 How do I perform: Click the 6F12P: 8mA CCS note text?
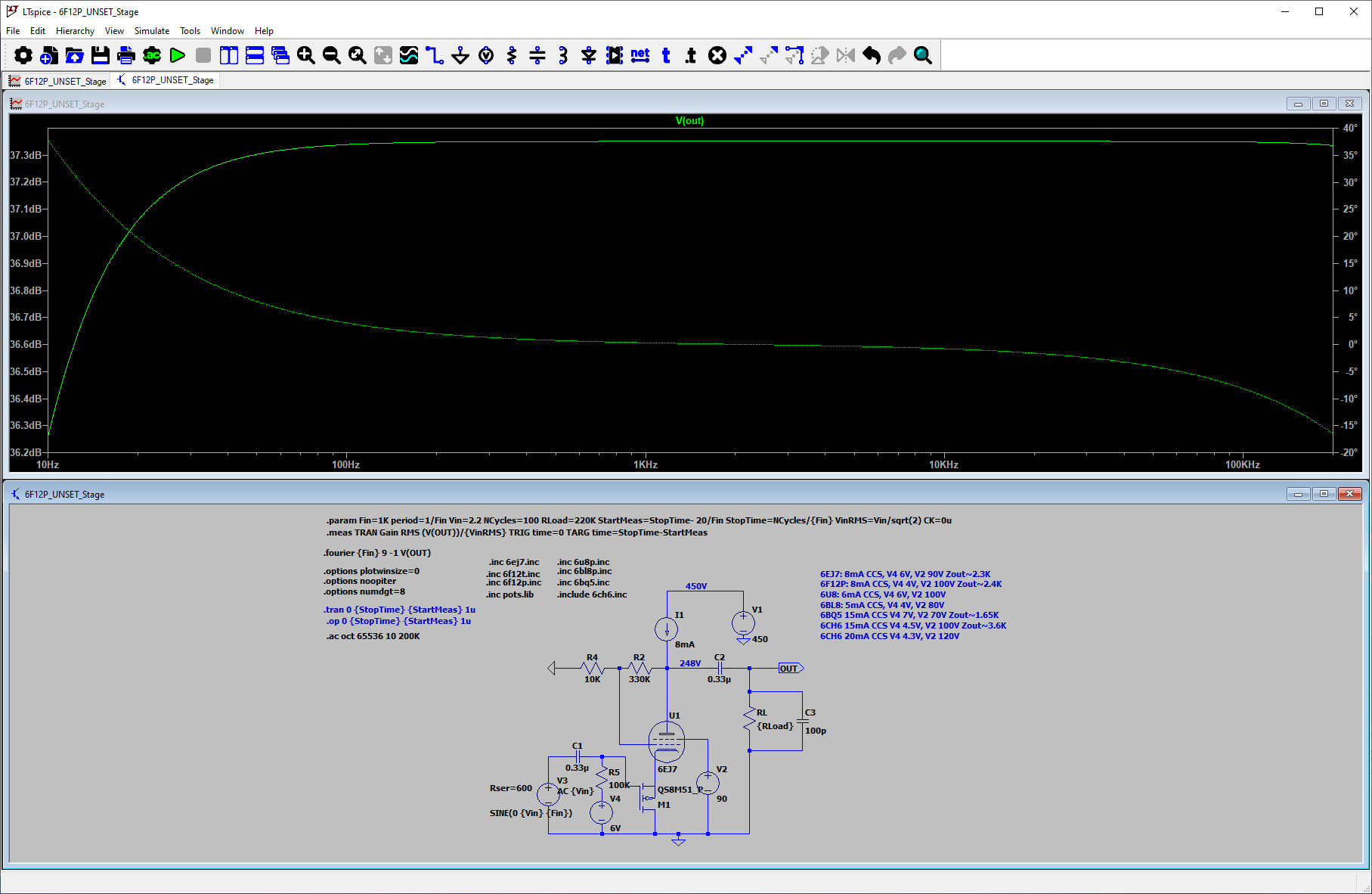click(911, 585)
